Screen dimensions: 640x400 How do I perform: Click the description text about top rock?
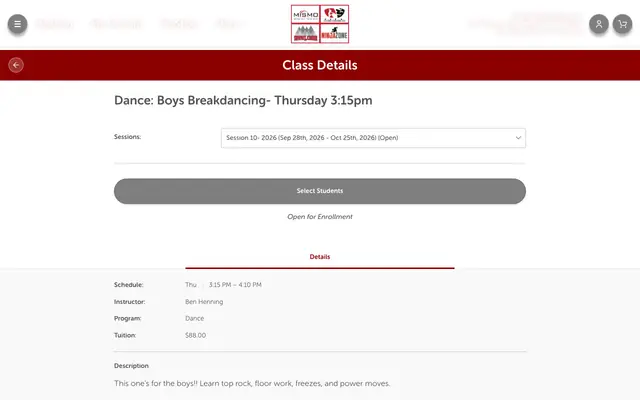pyautogui.click(x=252, y=384)
